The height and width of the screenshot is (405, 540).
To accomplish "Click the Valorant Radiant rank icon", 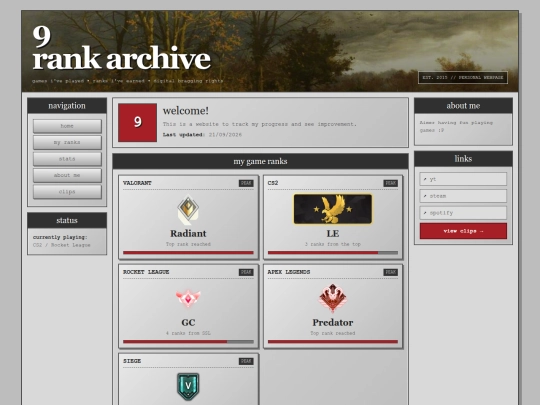I will coord(188,209).
